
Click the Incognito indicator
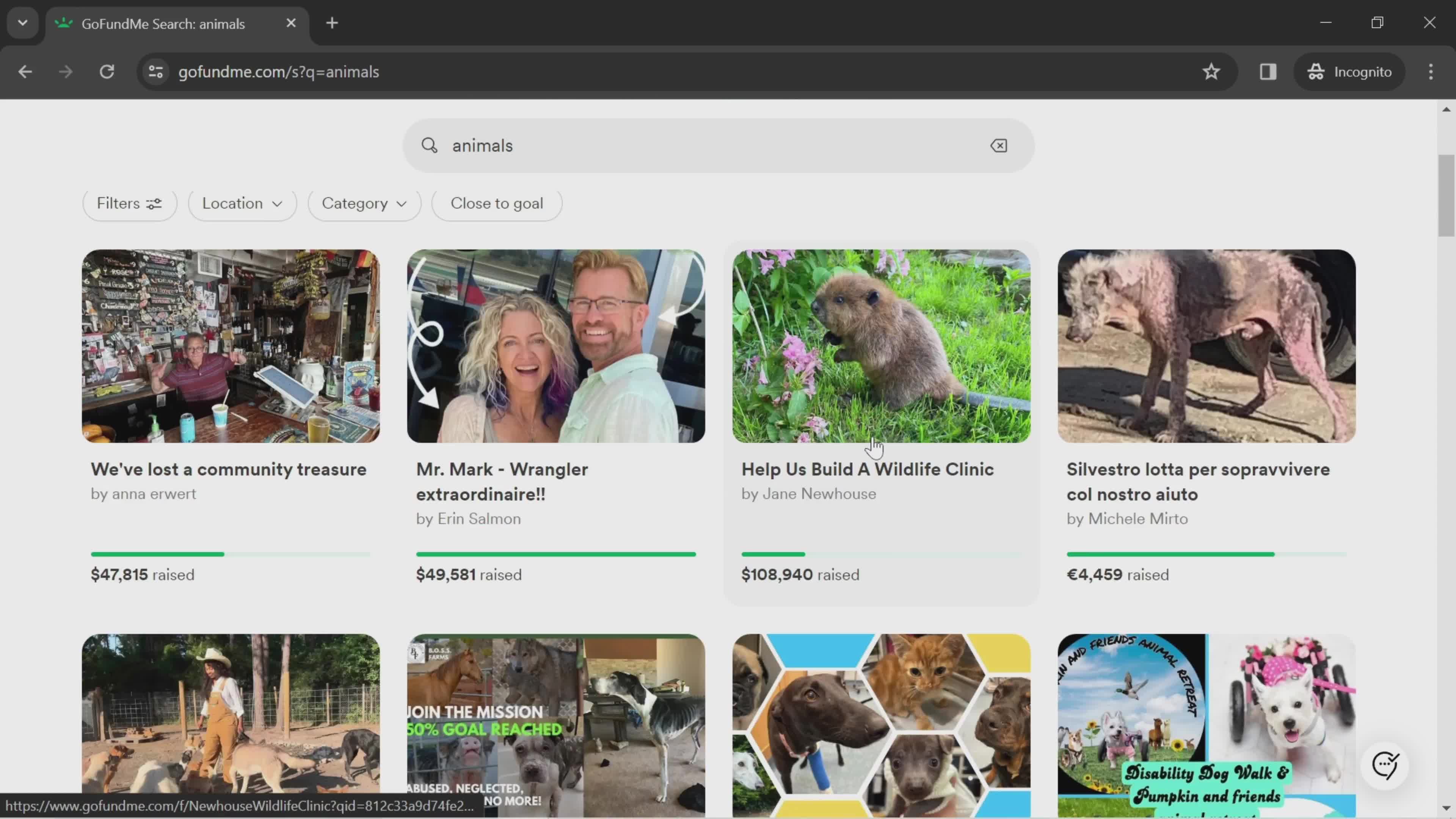(1349, 72)
